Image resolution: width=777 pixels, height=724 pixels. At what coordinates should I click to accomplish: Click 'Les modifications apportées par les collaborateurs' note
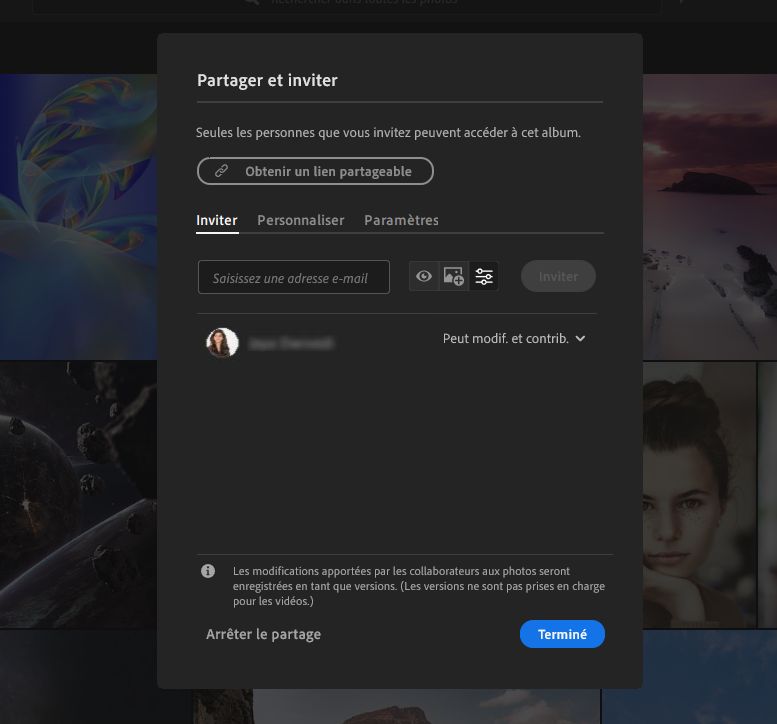point(419,586)
